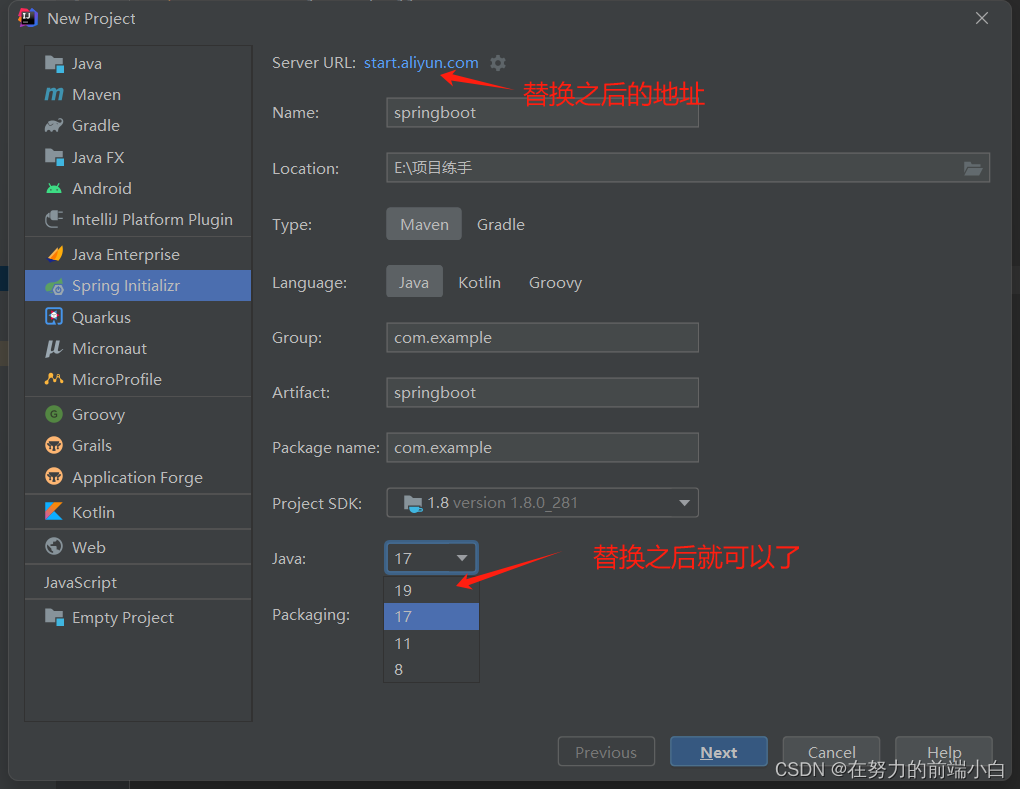This screenshot has height=789, width=1020.
Task: Click the Web globe icon
Action: [54, 546]
